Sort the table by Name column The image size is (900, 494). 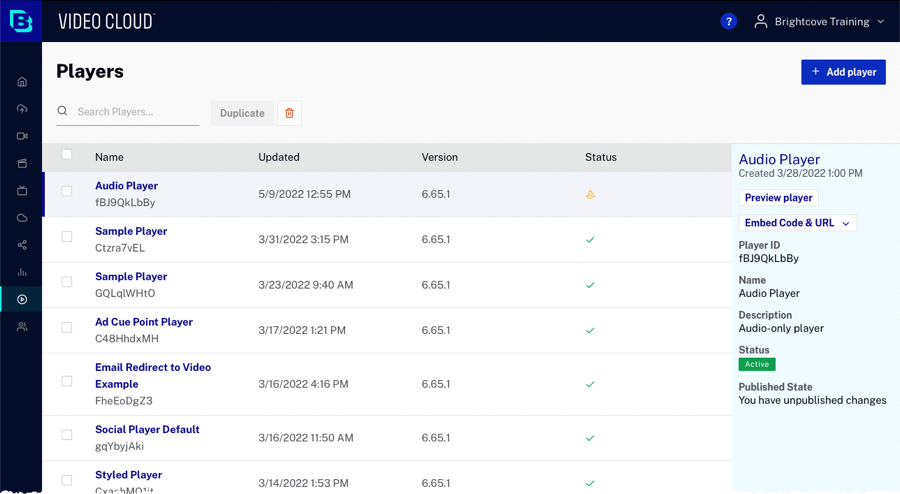[x=109, y=157]
